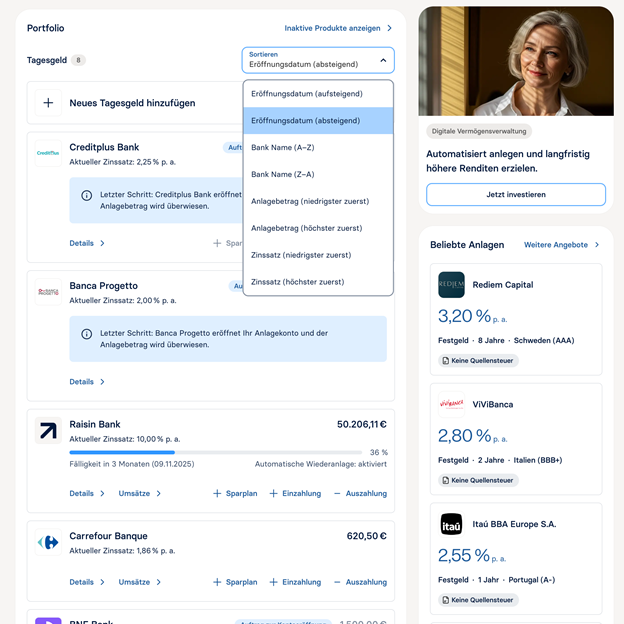Image resolution: width=624 pixels, height=624 pixels.
Task: Click the ViViBanca logo
Action: [x=451, y=404]
